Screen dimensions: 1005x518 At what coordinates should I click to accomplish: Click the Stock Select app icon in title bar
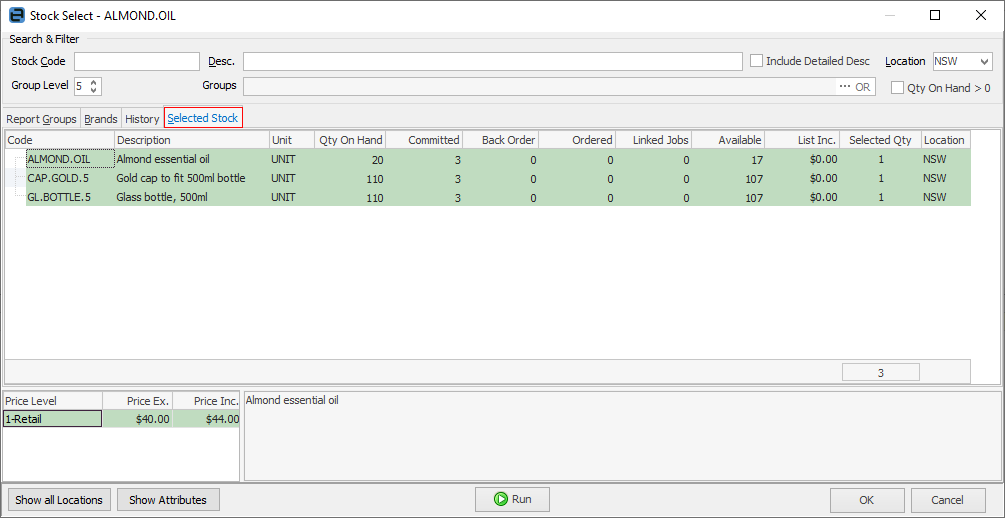tap(16, 16)
